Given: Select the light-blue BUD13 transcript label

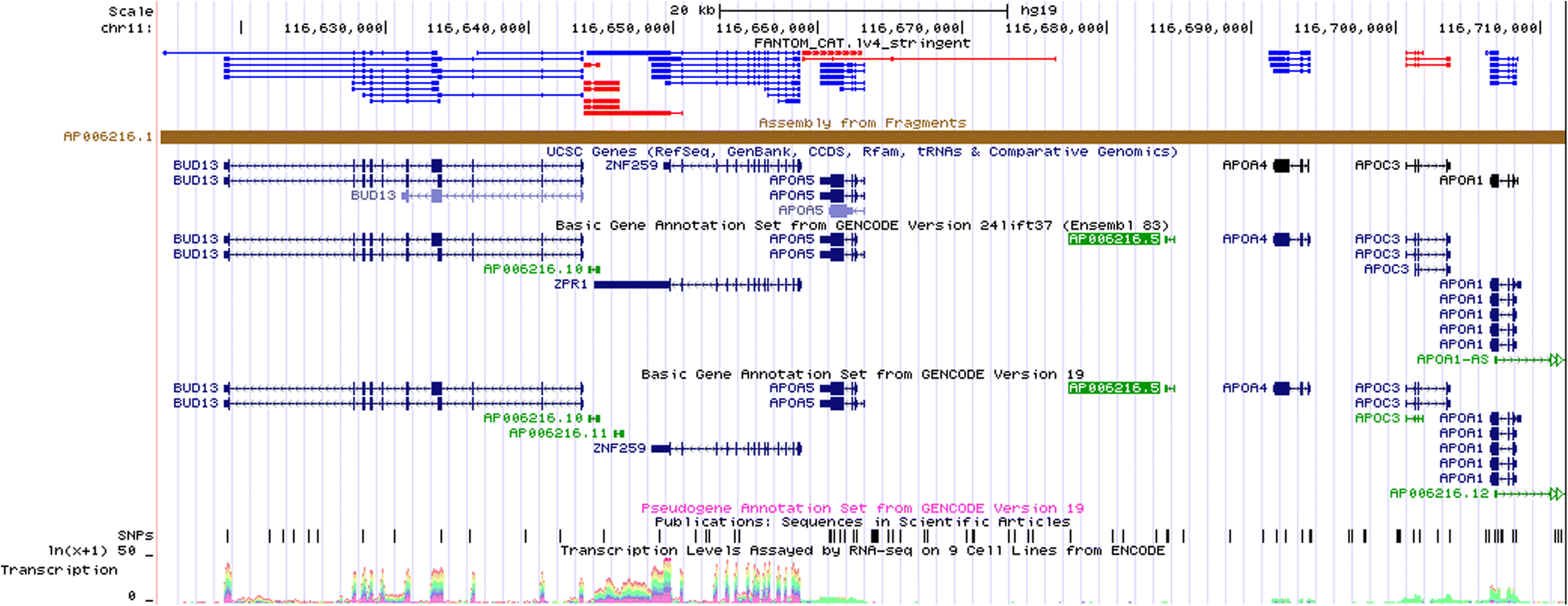Looking at the screenshot, I should [373, 195].
